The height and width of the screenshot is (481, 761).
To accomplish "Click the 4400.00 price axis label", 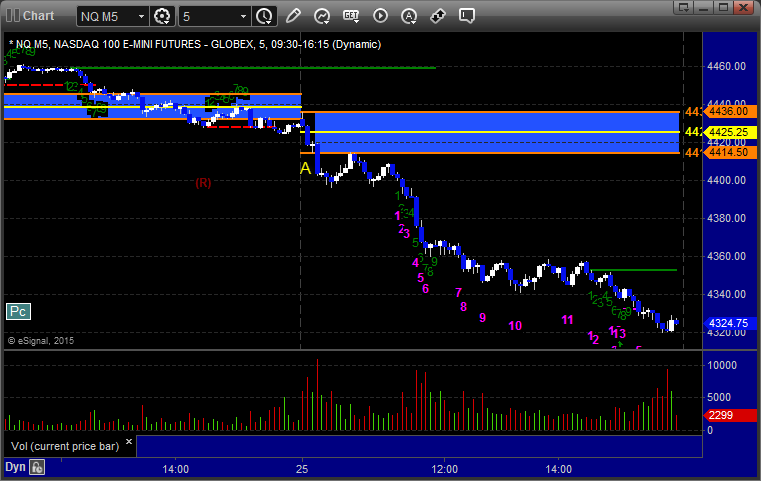I will pos(727,181).
